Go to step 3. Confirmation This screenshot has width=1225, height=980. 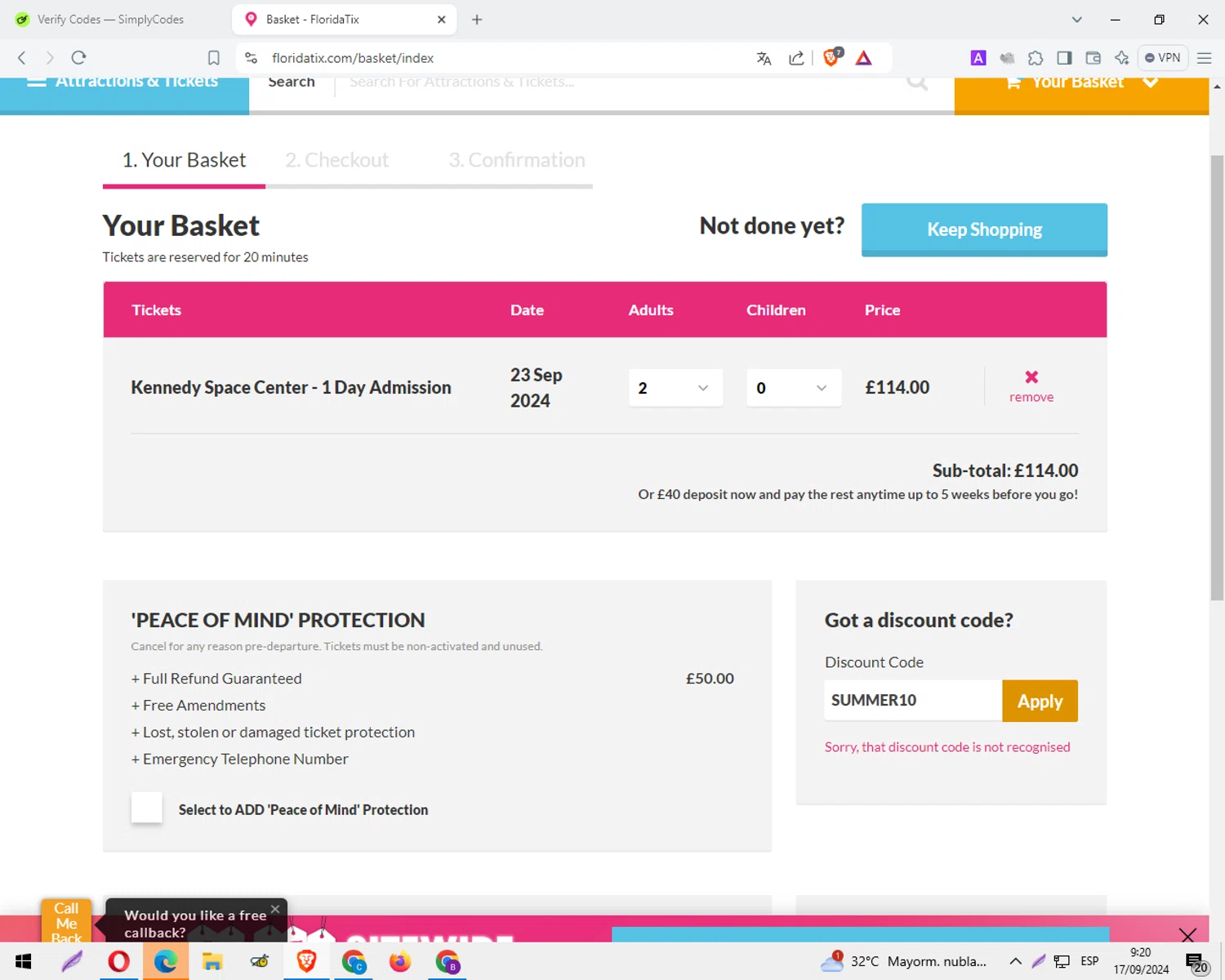click(517, 160)
